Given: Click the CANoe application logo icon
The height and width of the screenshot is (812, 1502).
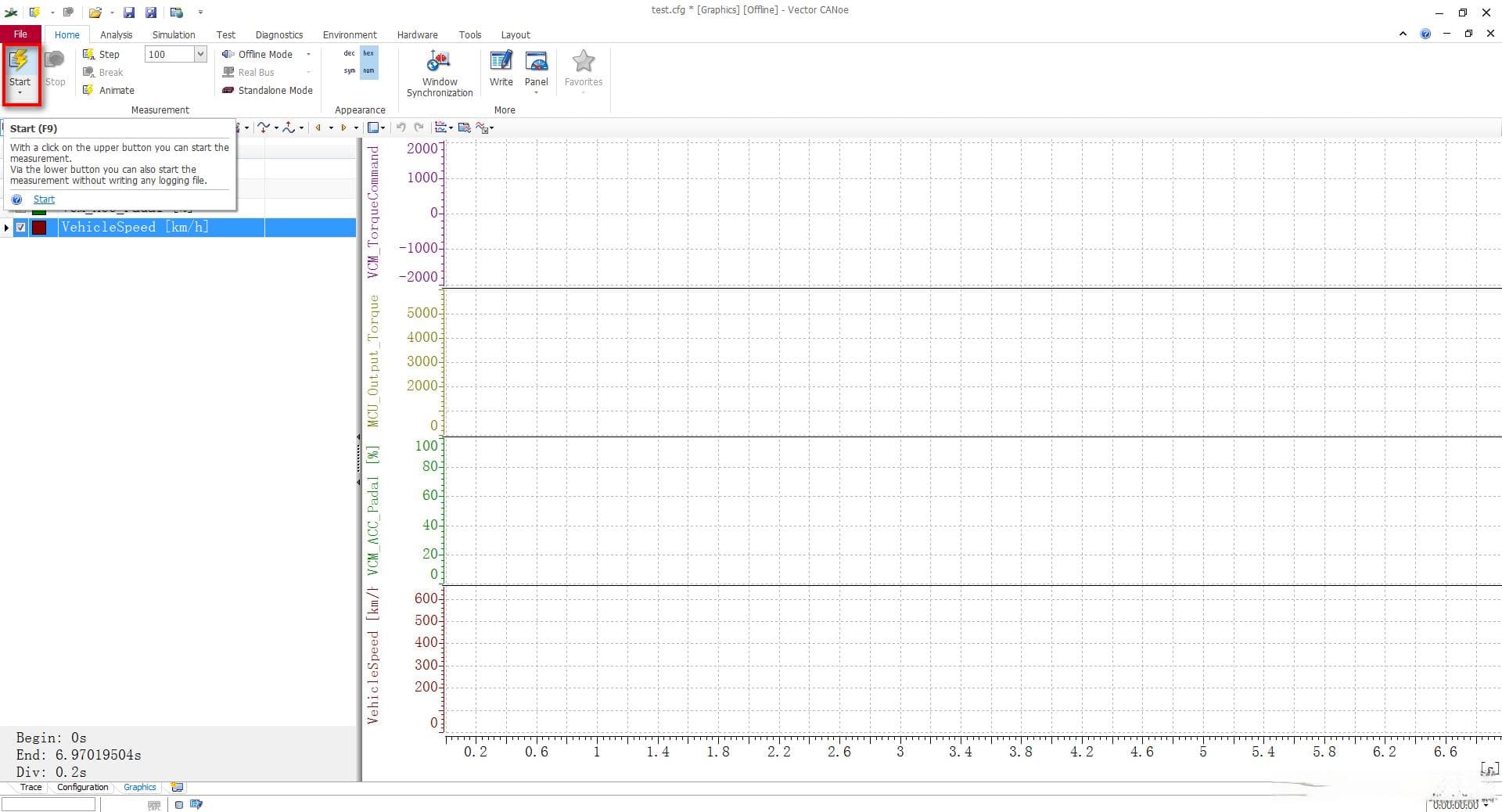Looking at the screenshot, I should click(11, 12).
